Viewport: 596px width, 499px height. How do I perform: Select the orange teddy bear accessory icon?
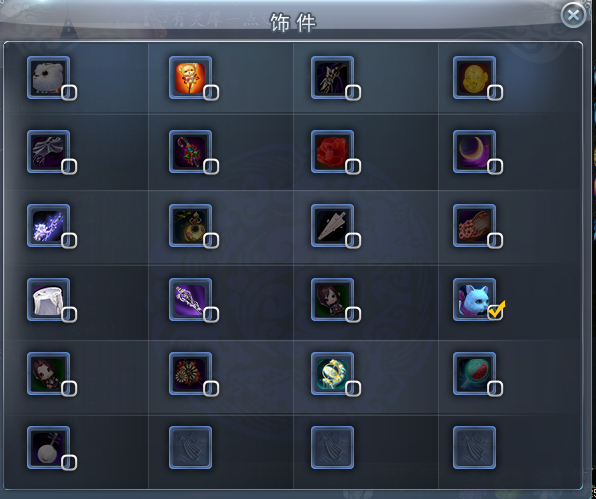coord(190,78)
